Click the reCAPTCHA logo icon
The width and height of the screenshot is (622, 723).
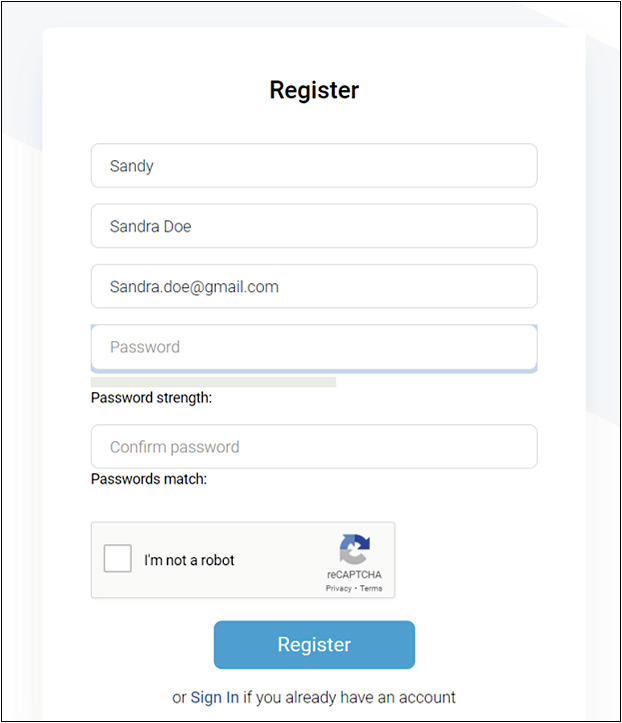[x=354, y=550]
